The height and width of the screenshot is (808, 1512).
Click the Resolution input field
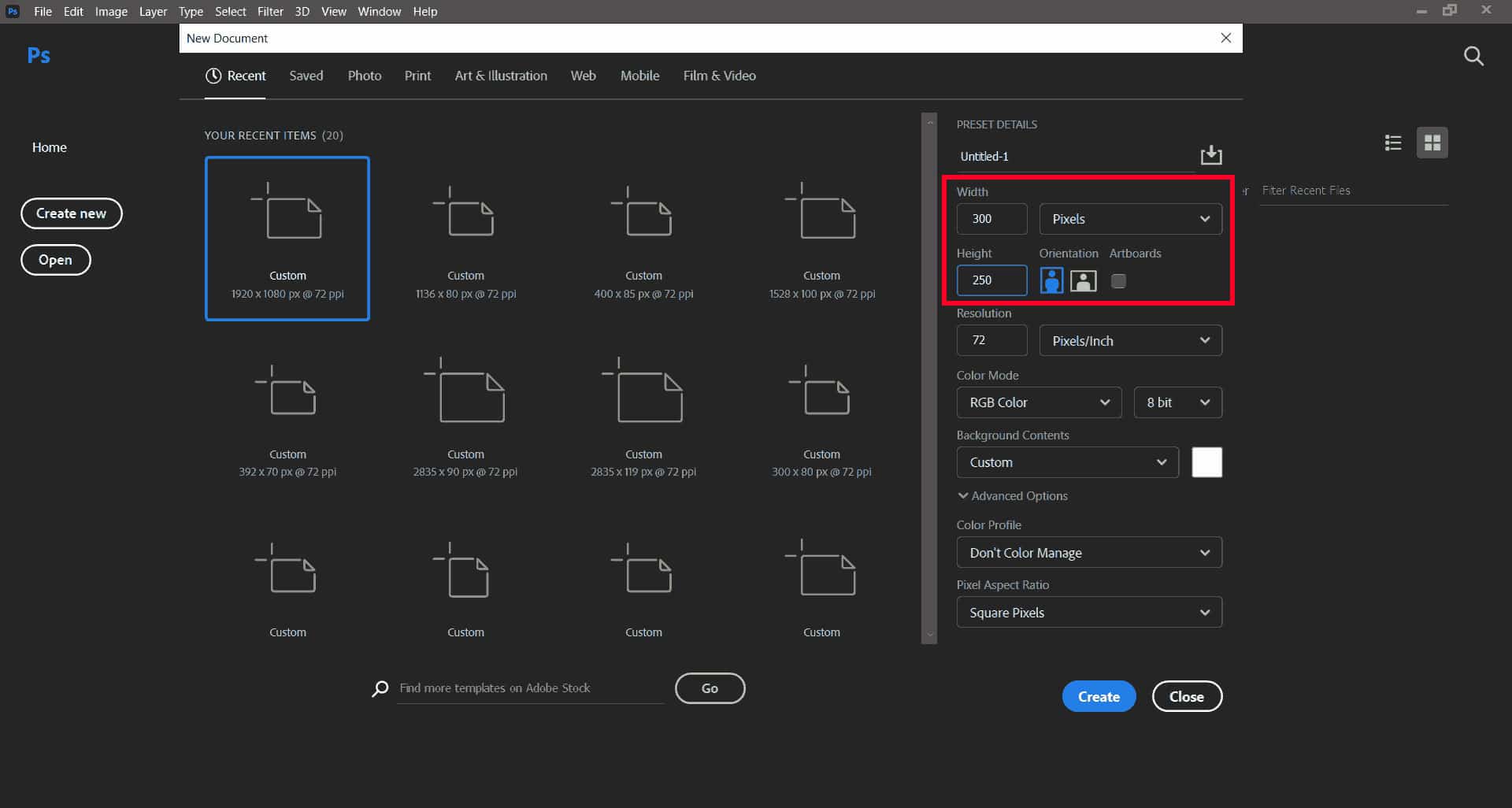pos(991,340)
